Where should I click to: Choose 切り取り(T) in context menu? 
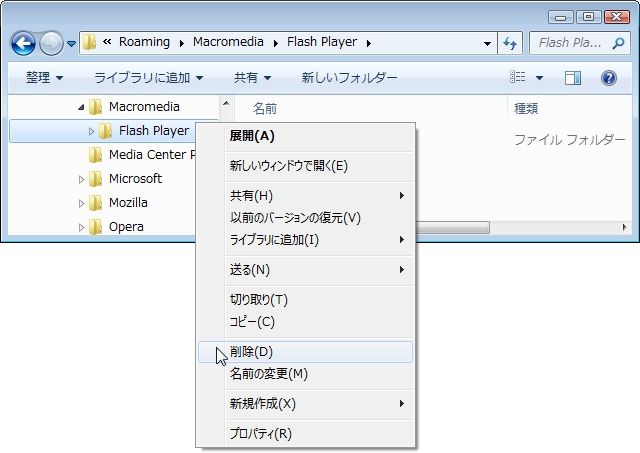coord(305,300)
